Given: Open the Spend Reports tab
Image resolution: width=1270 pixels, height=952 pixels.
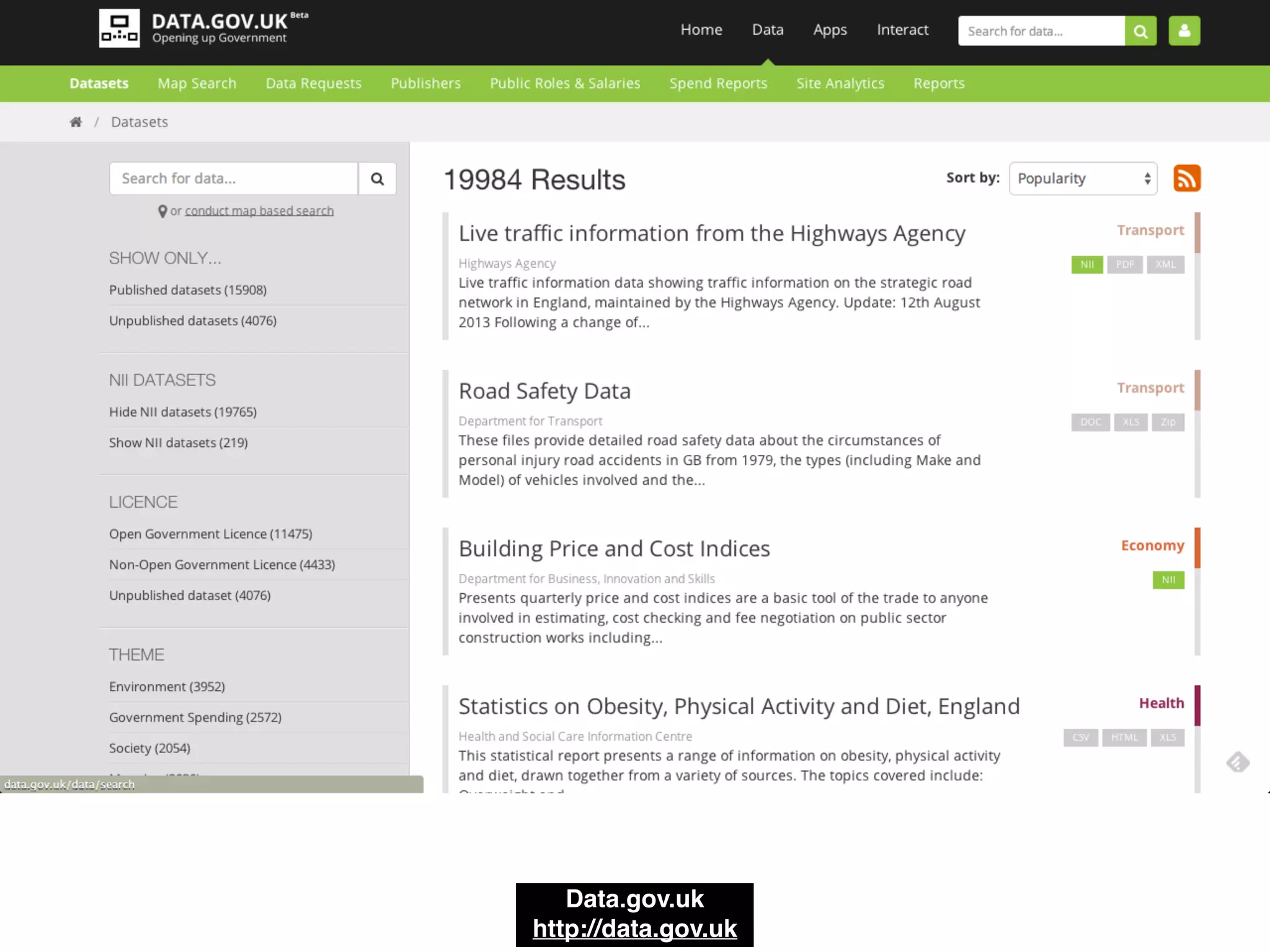Looking at the screenshot, I should tap(719, 84).
